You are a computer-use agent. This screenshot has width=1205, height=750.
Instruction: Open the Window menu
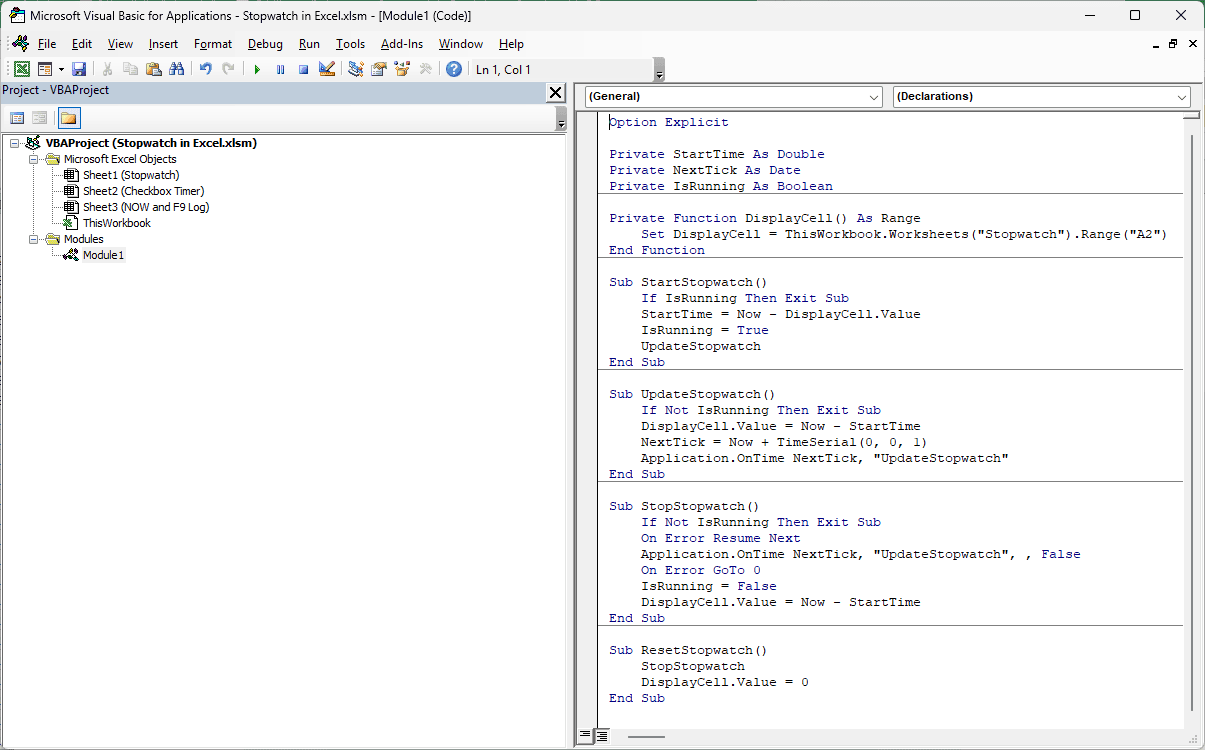[x=461, y=44]
